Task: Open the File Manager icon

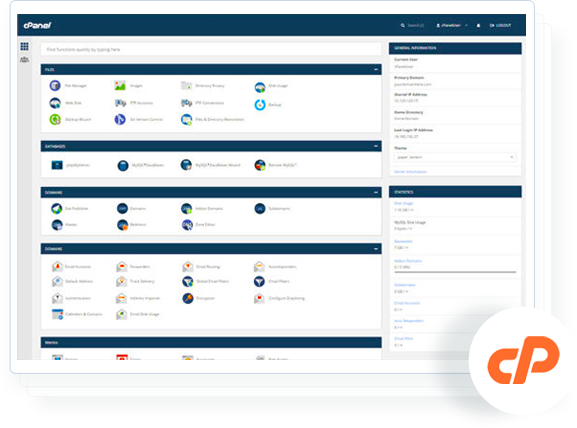Action: tap(55, 86)
